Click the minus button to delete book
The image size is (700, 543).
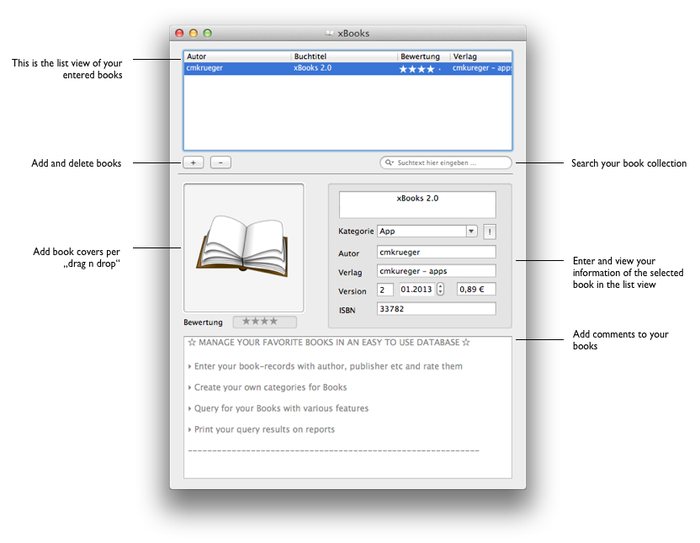[x=221, y=163]
